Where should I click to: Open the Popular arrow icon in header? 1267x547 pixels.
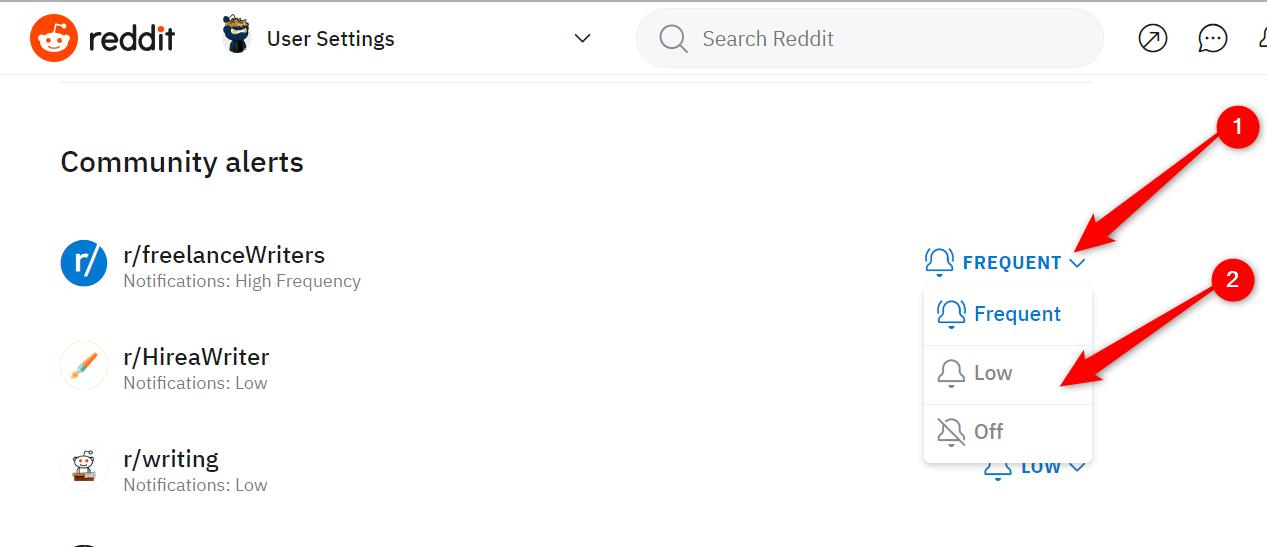pyautogui.click(x=1153, y=39)
